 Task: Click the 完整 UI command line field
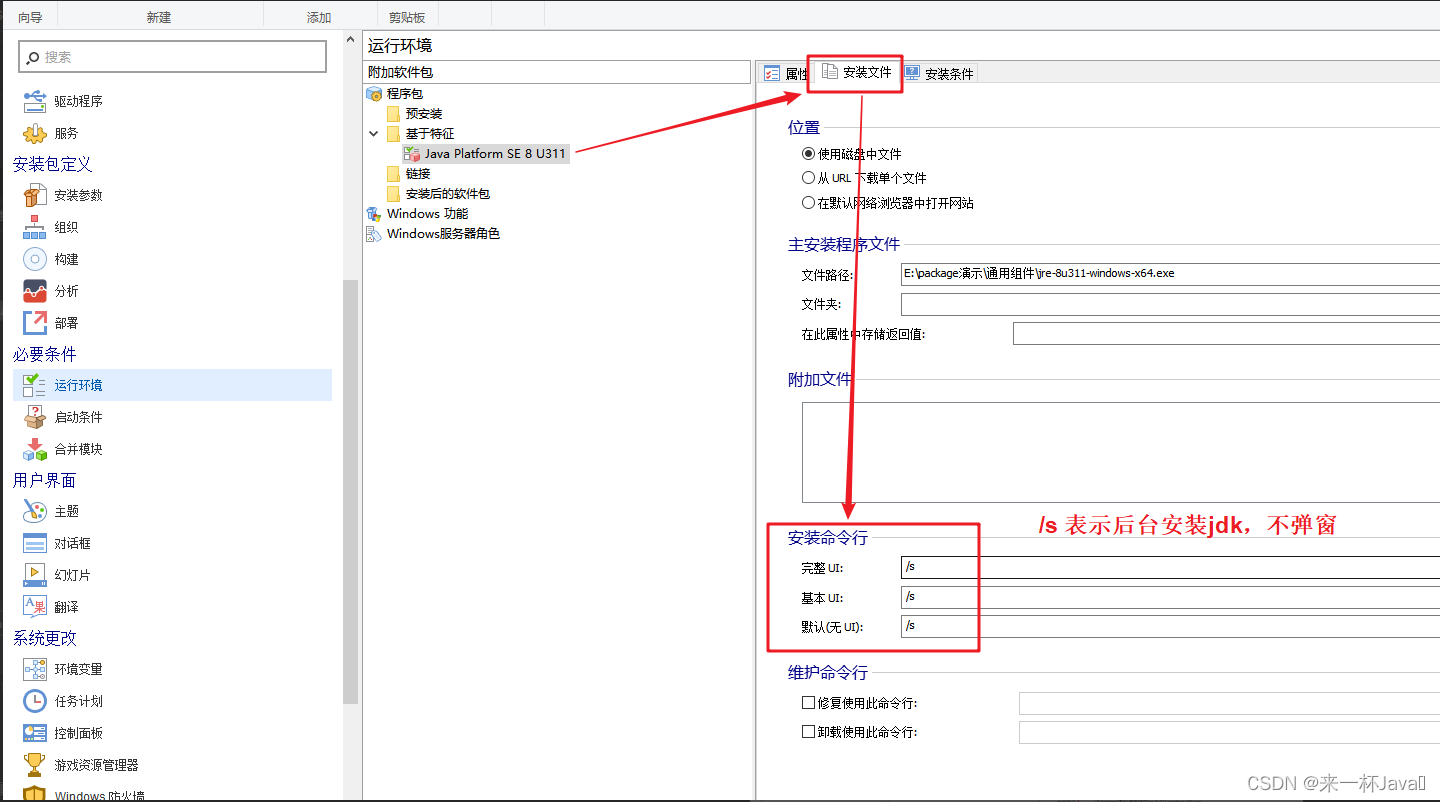[1170, 568]
